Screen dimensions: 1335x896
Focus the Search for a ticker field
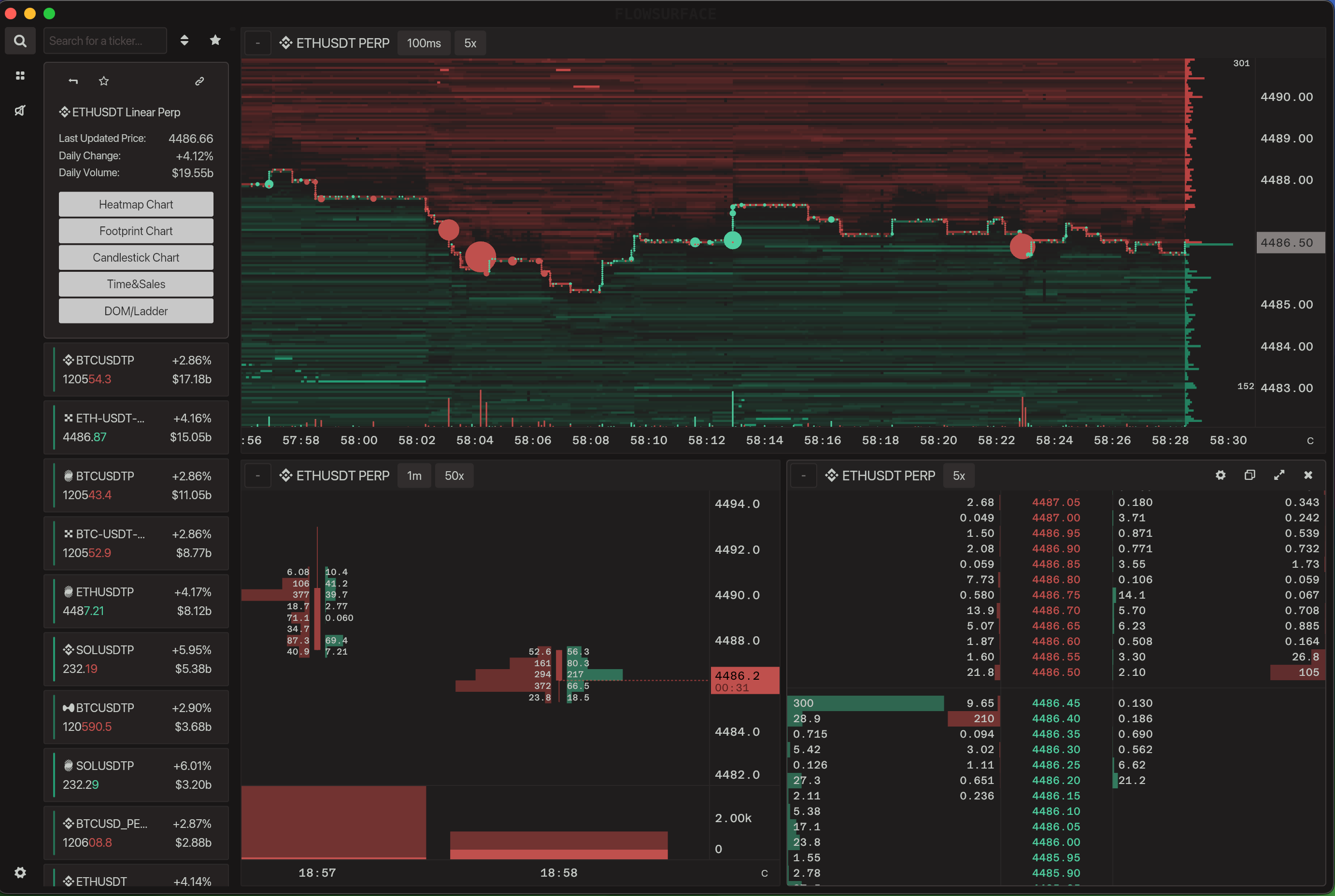pyautogui.click(x=105, y=41)
